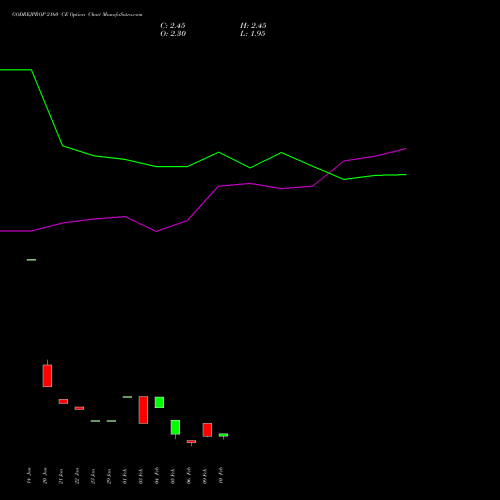Click the 02 Feb date label
Screen dimensions: 500x500
141,475
